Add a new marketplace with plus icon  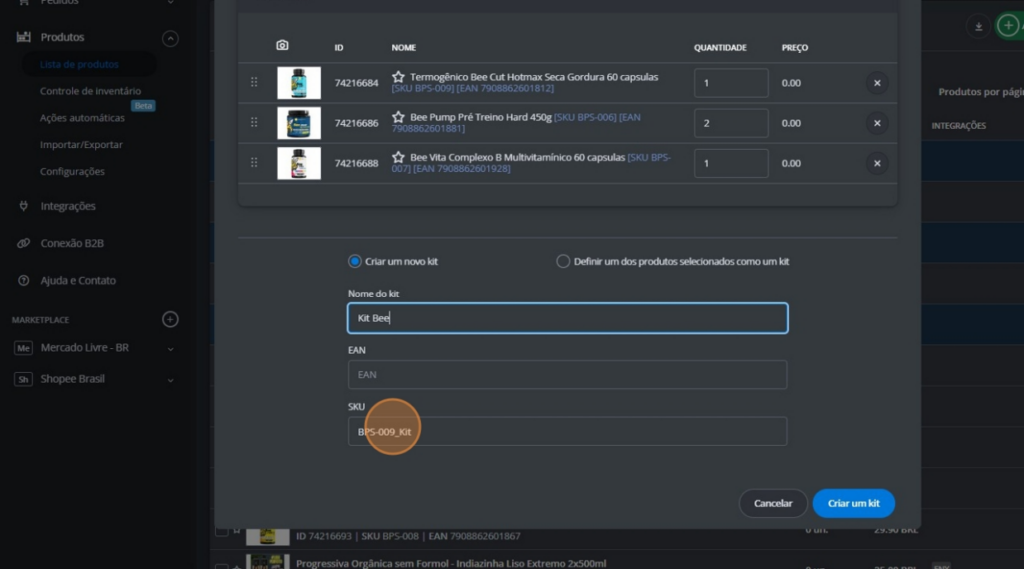click(x=170, y=319)
